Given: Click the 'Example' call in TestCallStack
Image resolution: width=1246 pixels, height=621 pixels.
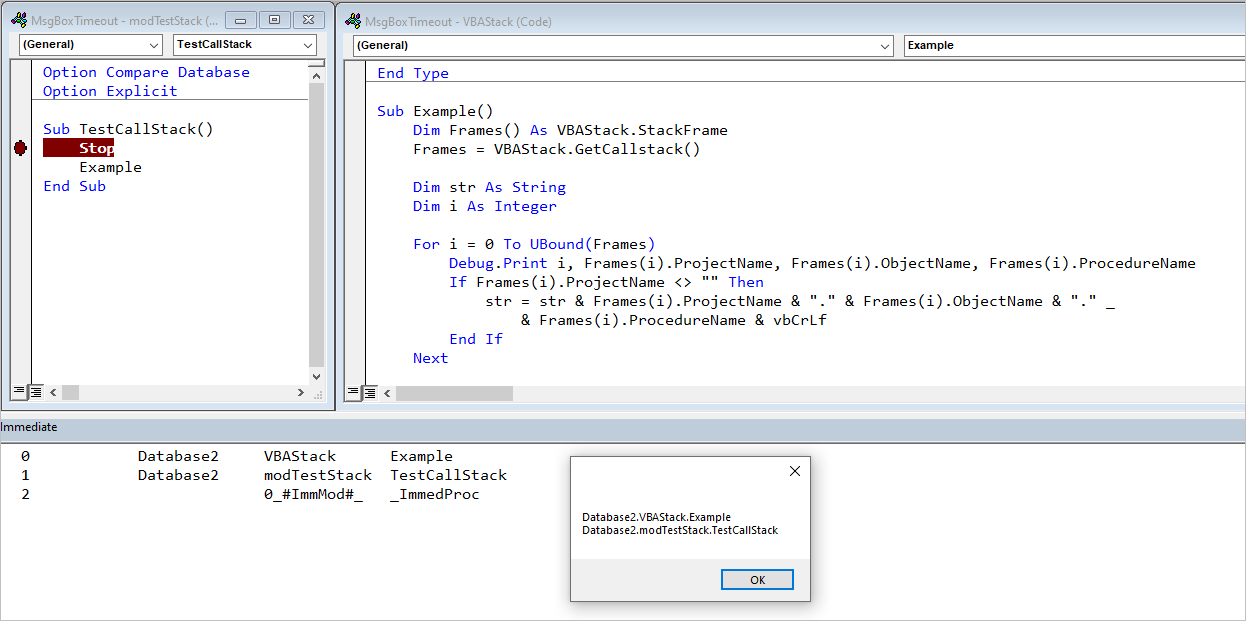Looking at the screenshot, I should [111, 167].
